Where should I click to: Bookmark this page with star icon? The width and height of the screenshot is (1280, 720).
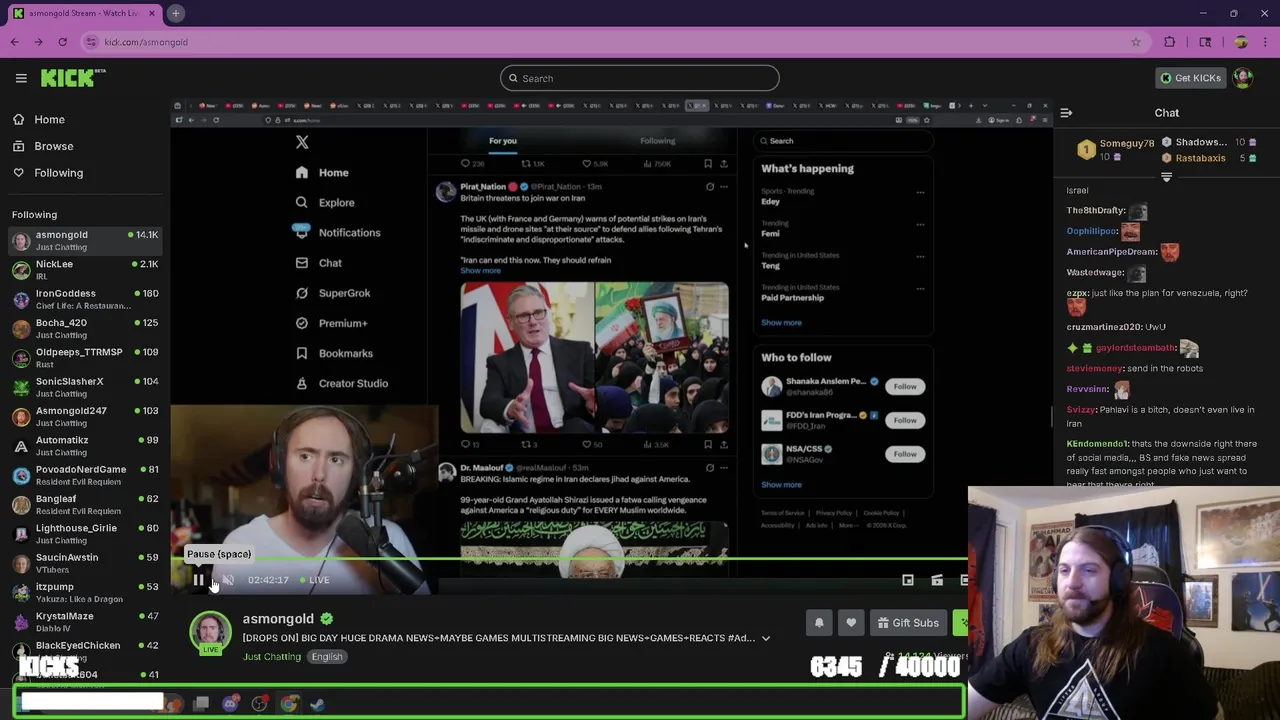click(1136, 42)
